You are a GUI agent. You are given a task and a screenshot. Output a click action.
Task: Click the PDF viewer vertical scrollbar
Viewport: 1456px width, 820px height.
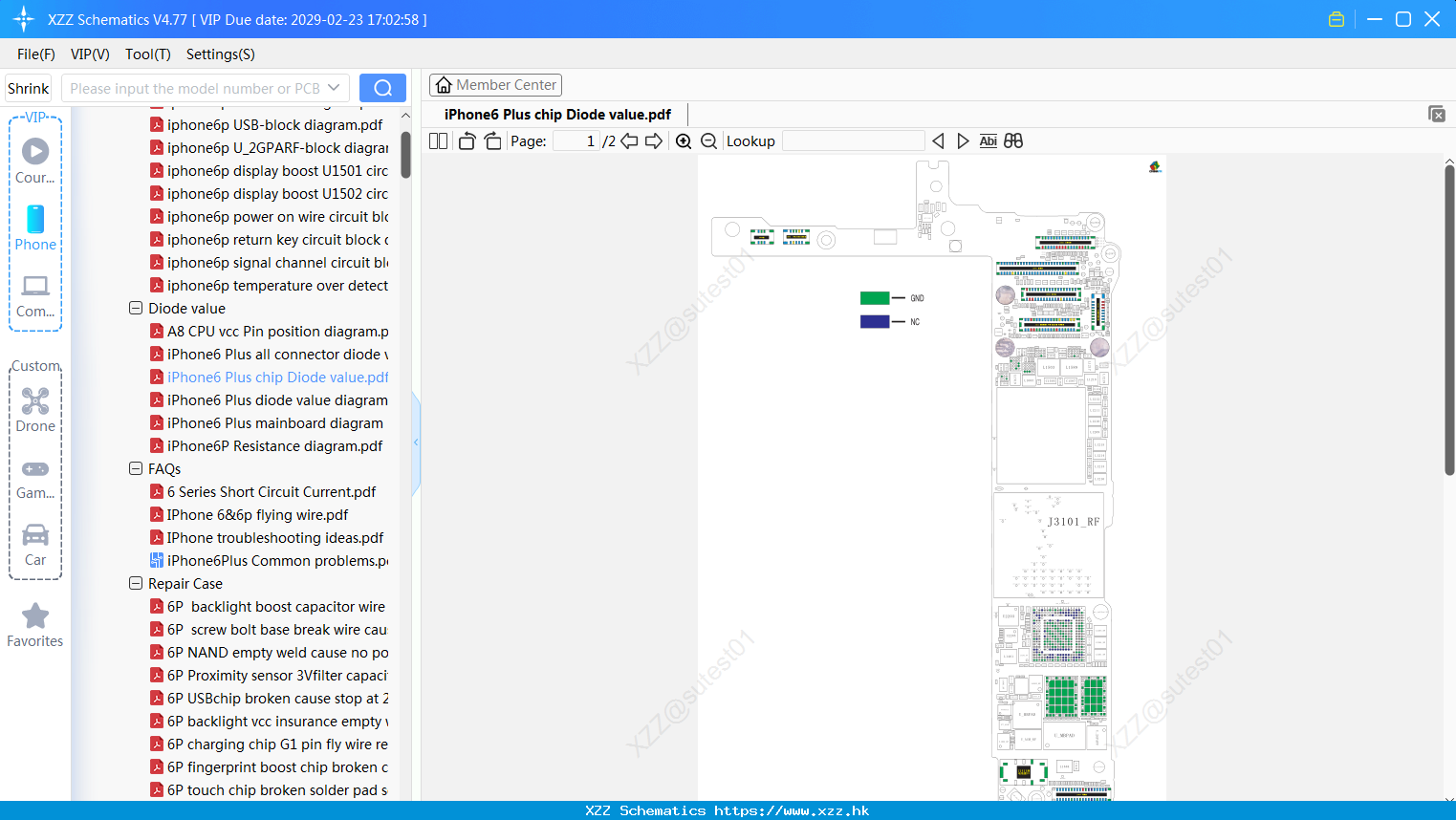click(1449, 320)
